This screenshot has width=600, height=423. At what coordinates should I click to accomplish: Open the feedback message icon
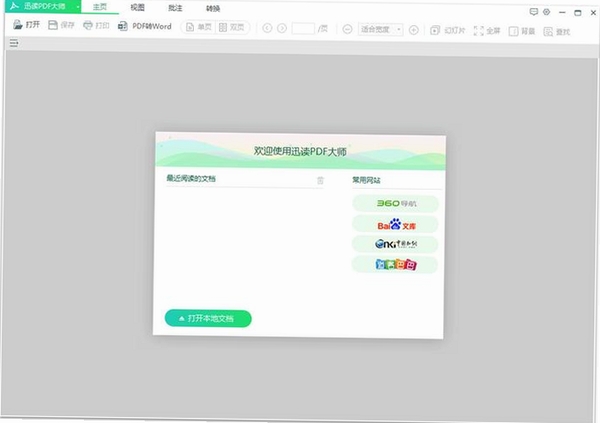click(533, 11)
